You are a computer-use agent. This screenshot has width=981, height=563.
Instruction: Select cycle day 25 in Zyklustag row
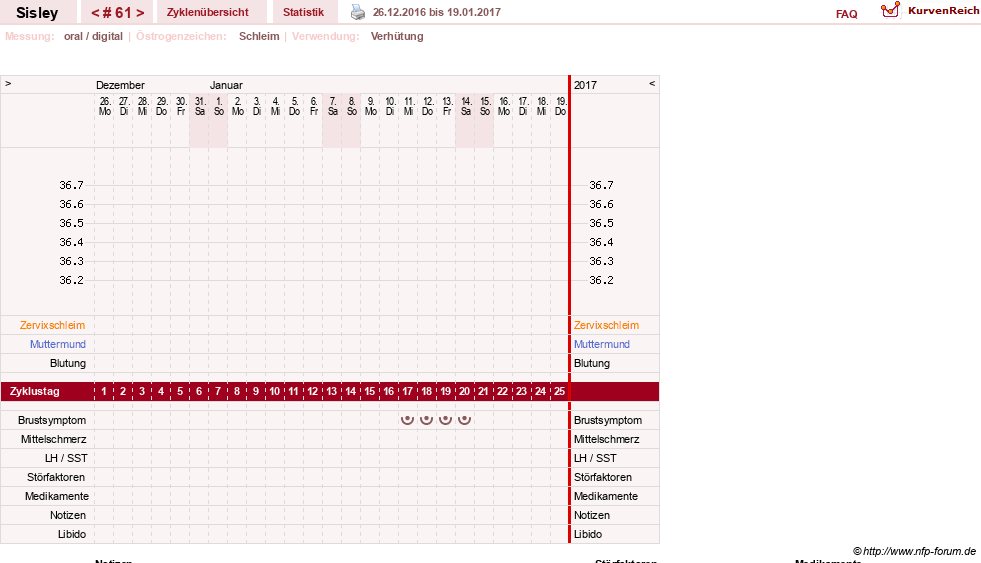coord(559,392)
